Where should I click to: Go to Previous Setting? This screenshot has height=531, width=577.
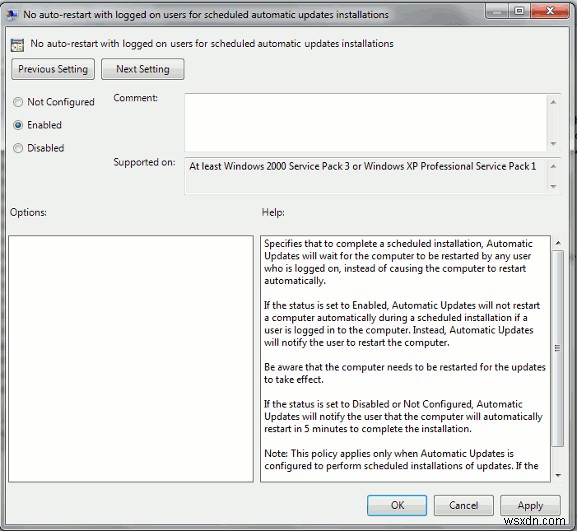click(53, 69)
